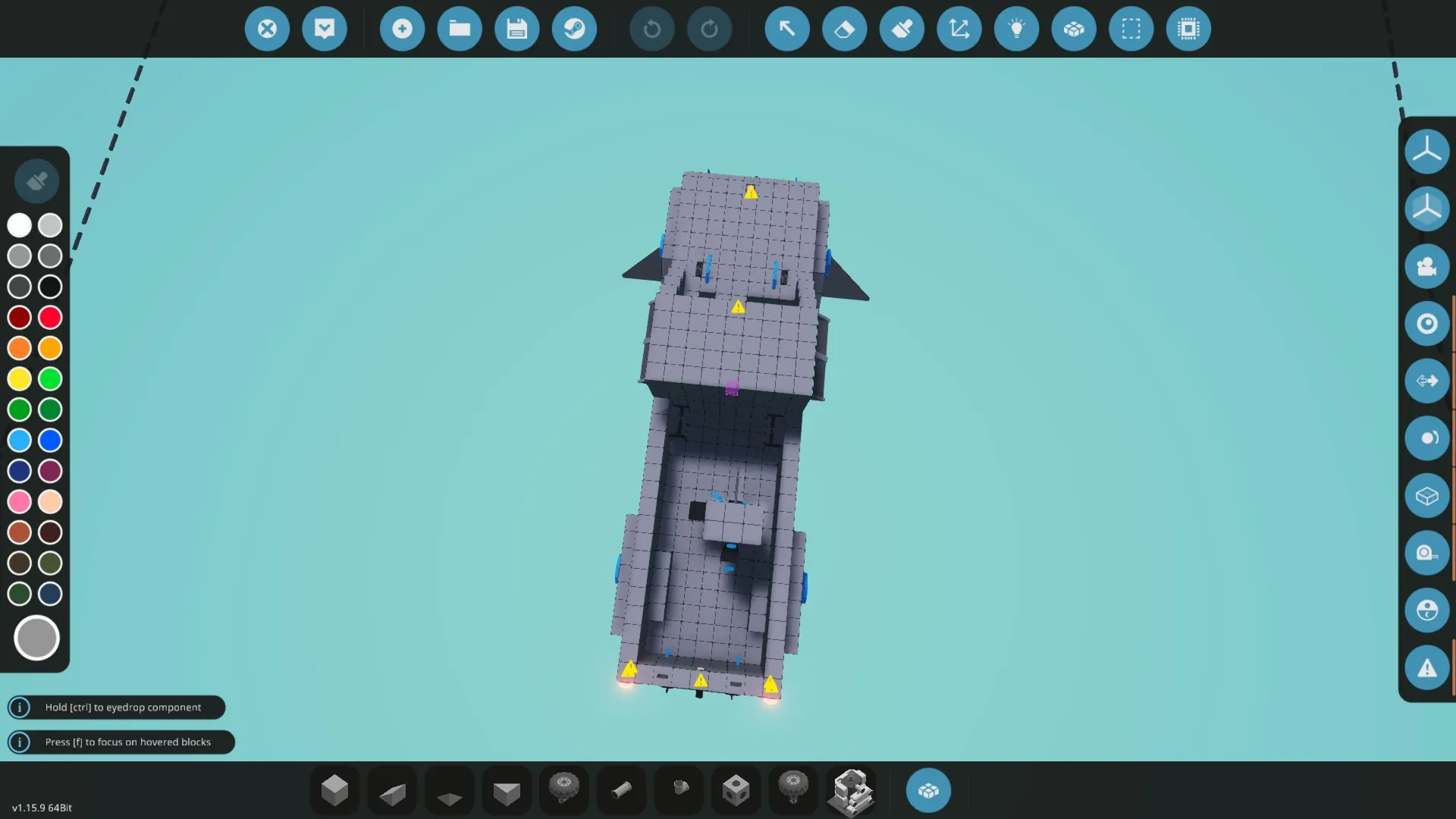This screenshot has width=1456, height=819.
Task: Open the dashed selection area tool
Action: tap(1131, 29)
